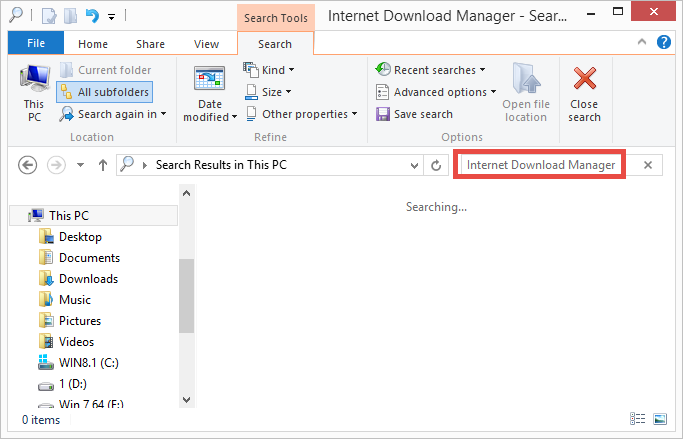The width and height of the screenshot is (683, 439).
Task: Click the '0 items' status text
Action: click(41, 420)
